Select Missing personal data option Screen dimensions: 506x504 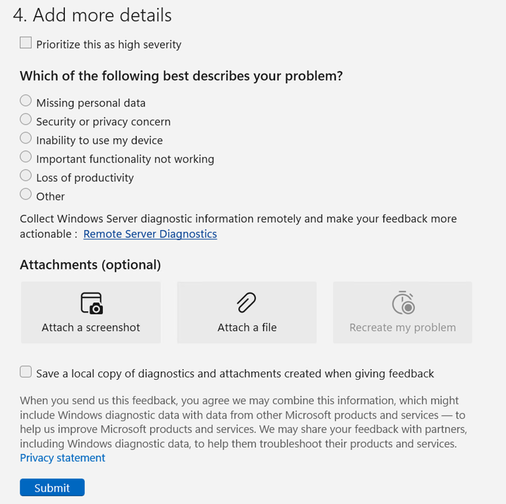point(26,100)
